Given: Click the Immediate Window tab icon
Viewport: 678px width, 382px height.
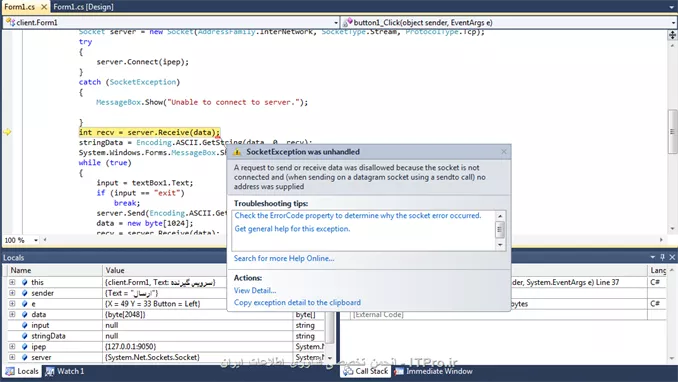Looking at the screenshot, I should pos(399,371).
